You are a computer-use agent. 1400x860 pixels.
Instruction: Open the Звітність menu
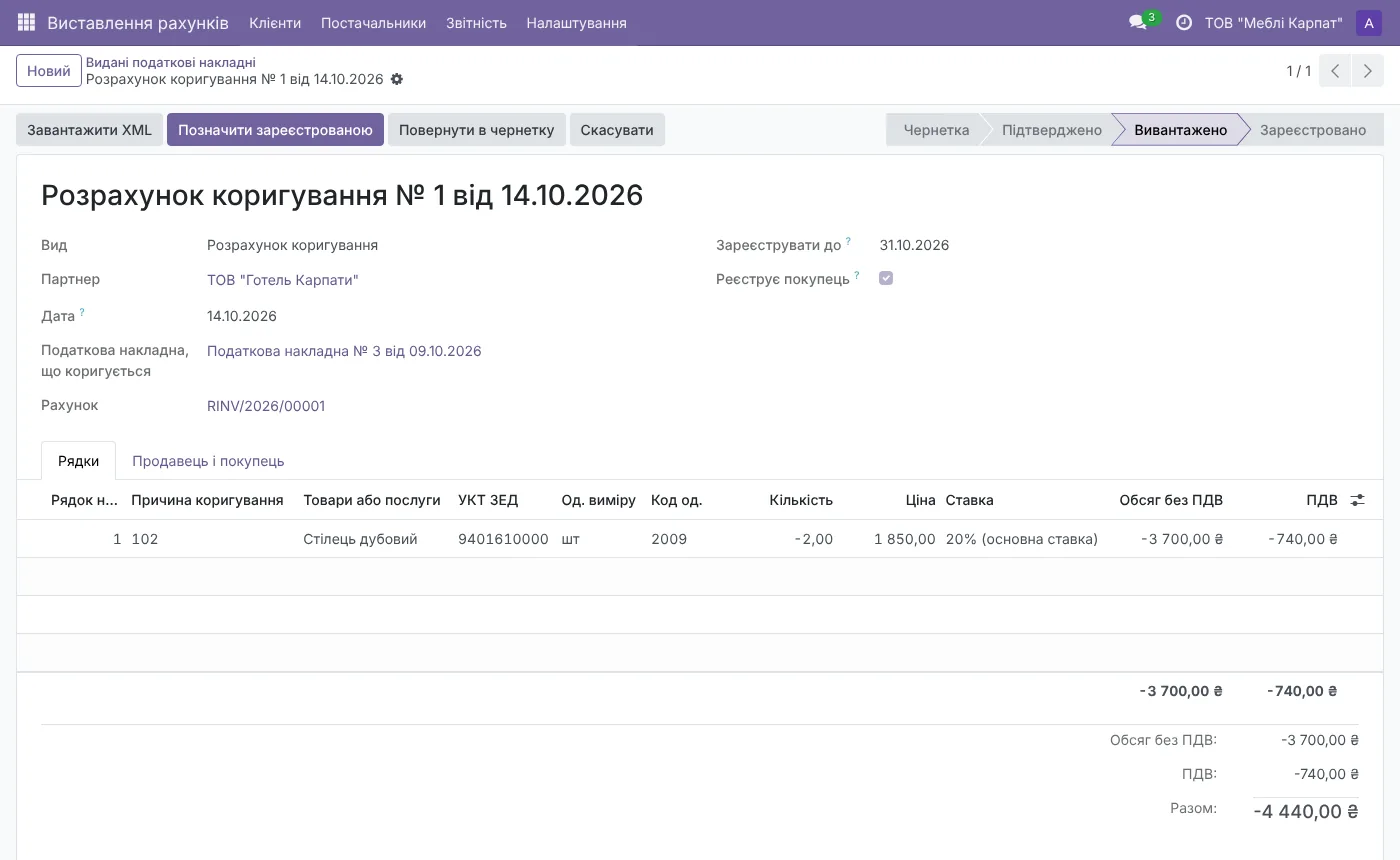[x=476, y=23]
